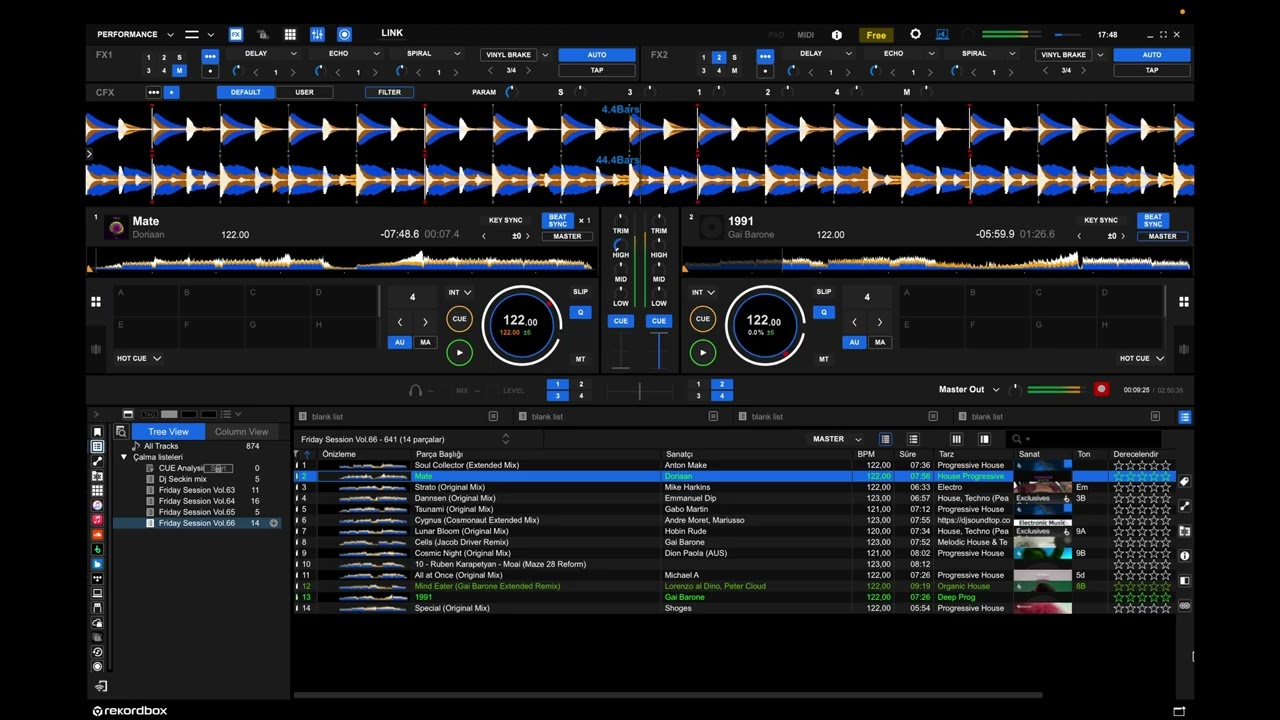Open Explorer computer icon in browser sidebar

point(97,593)
